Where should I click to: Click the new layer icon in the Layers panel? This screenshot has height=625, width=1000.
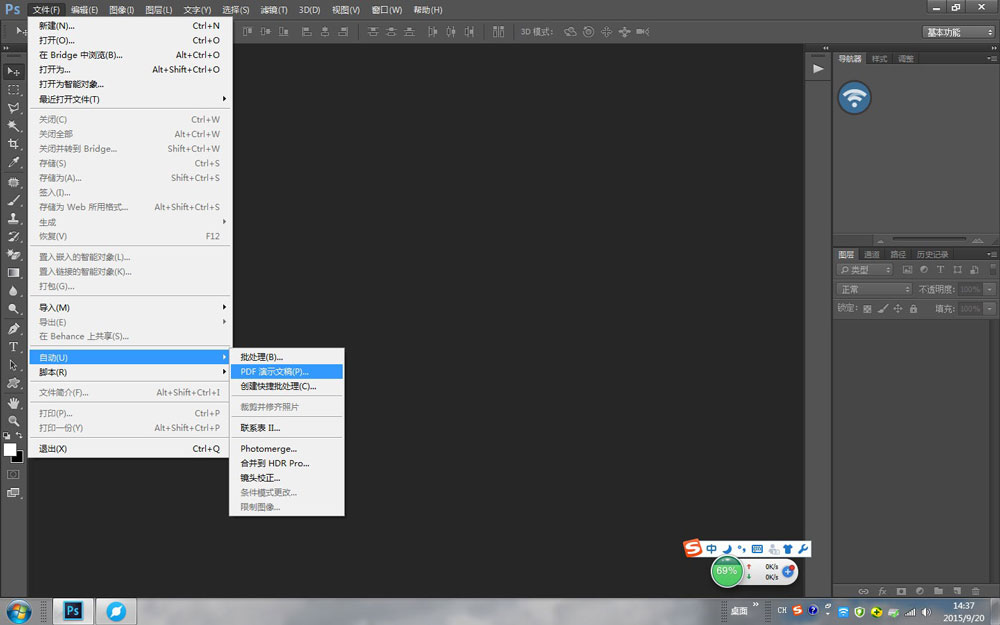957,591
